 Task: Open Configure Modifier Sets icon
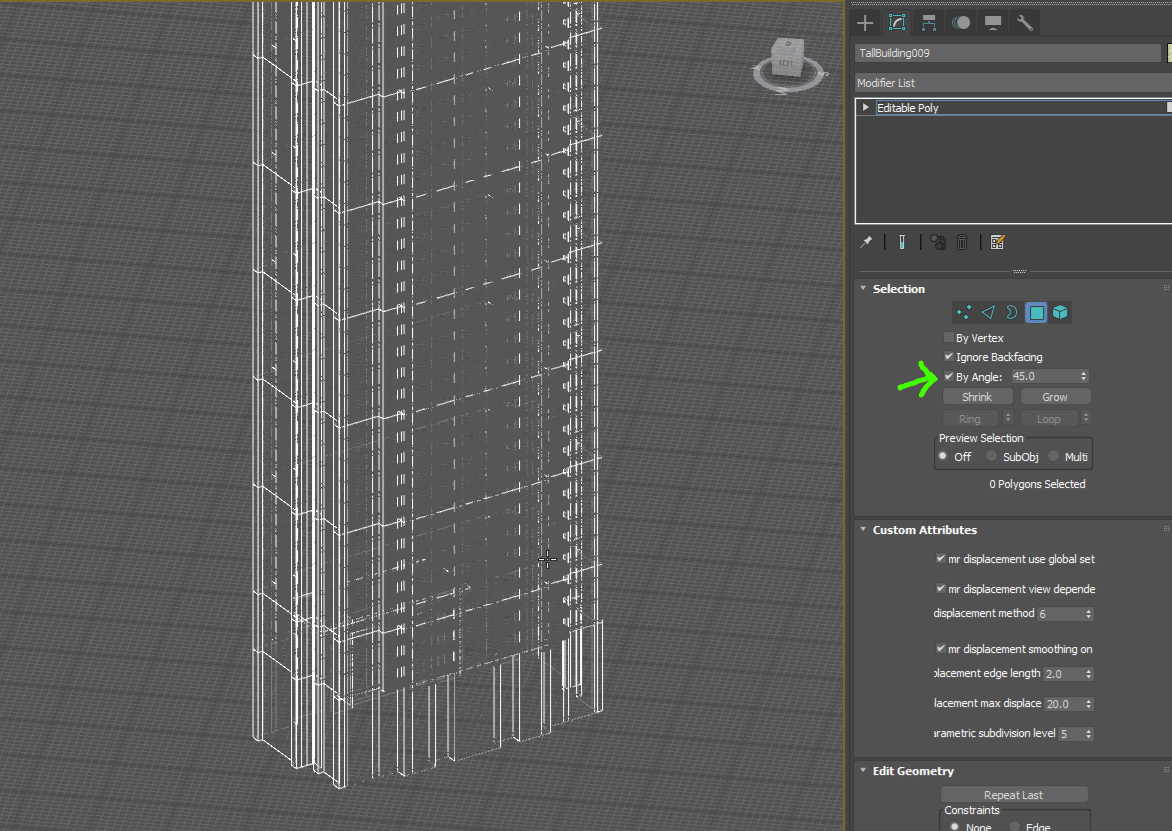coord(997,242)
